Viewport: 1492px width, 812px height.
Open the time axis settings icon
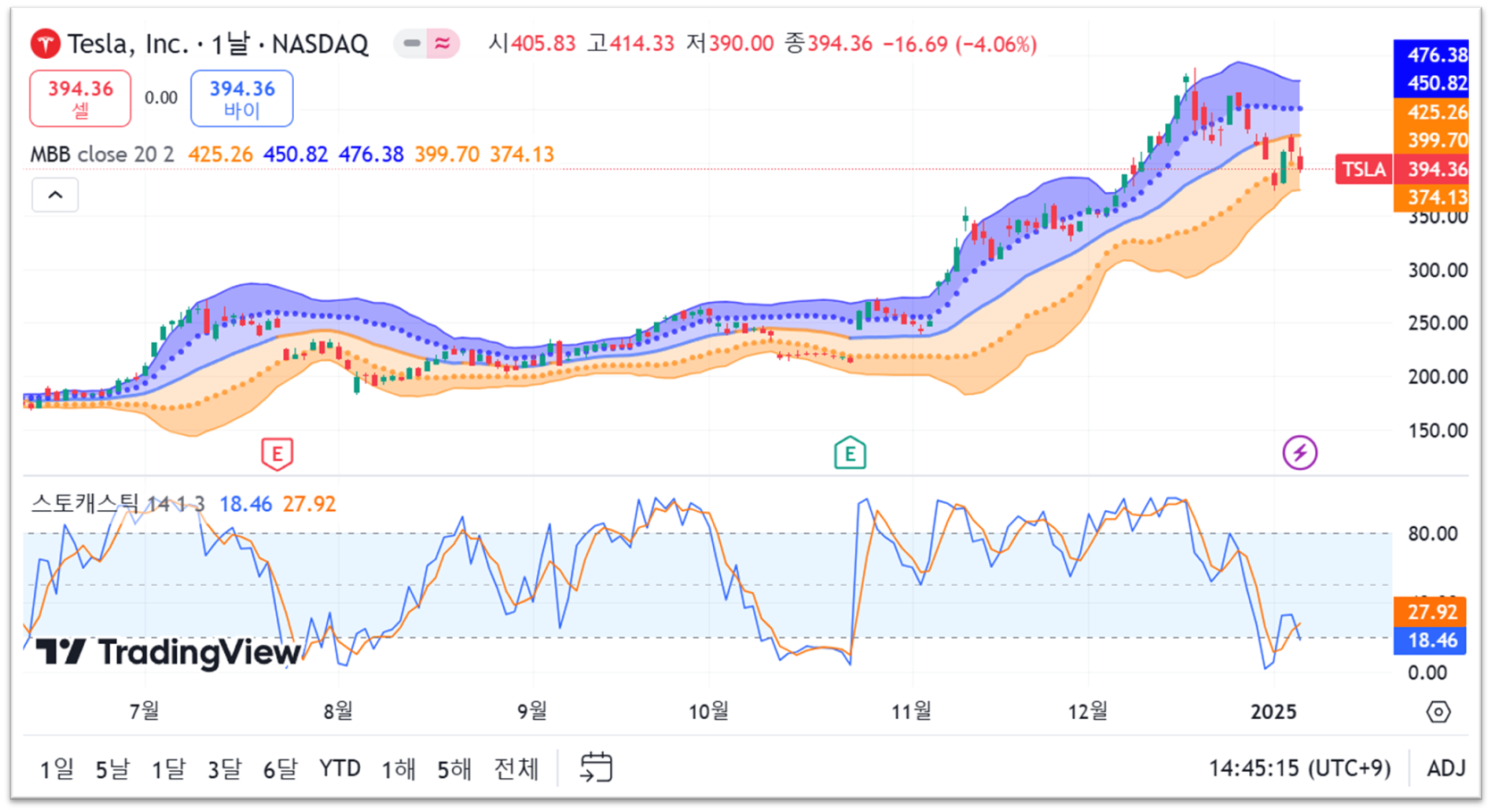(1438, 712)
